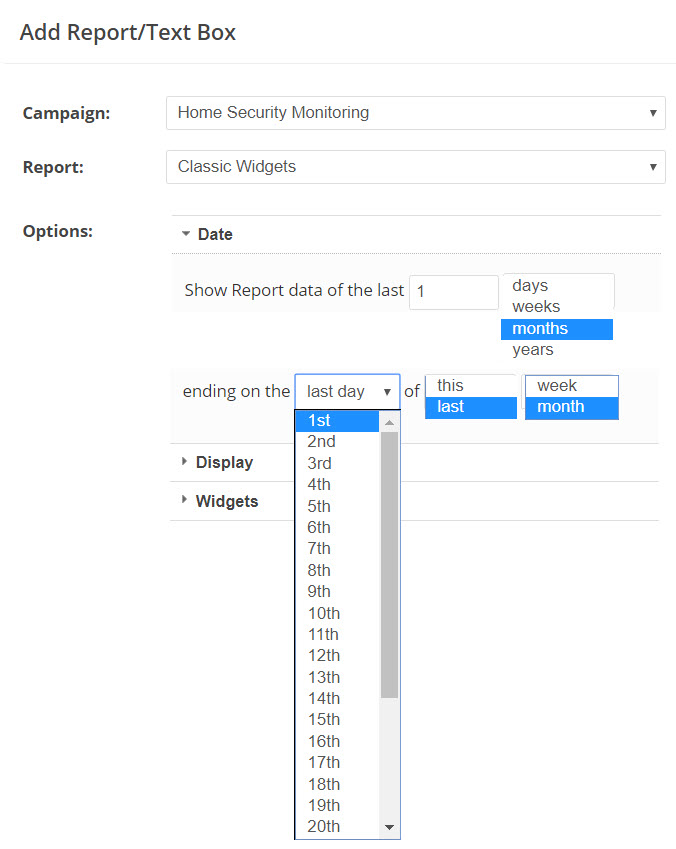Click the 'last day' ending dropdown
This screenshot has width=676, height=849.
click(347, 392)
